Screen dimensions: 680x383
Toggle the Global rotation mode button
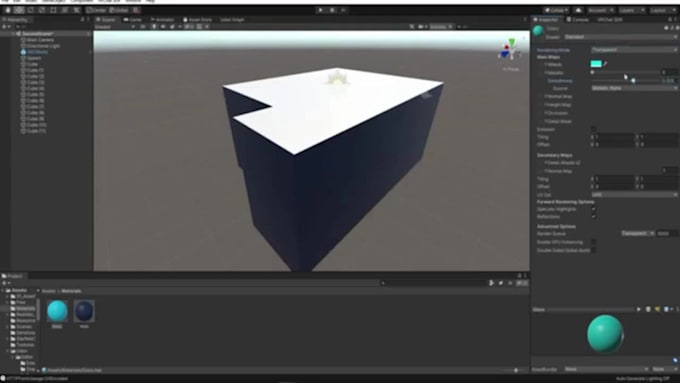(x=119, y=10)
